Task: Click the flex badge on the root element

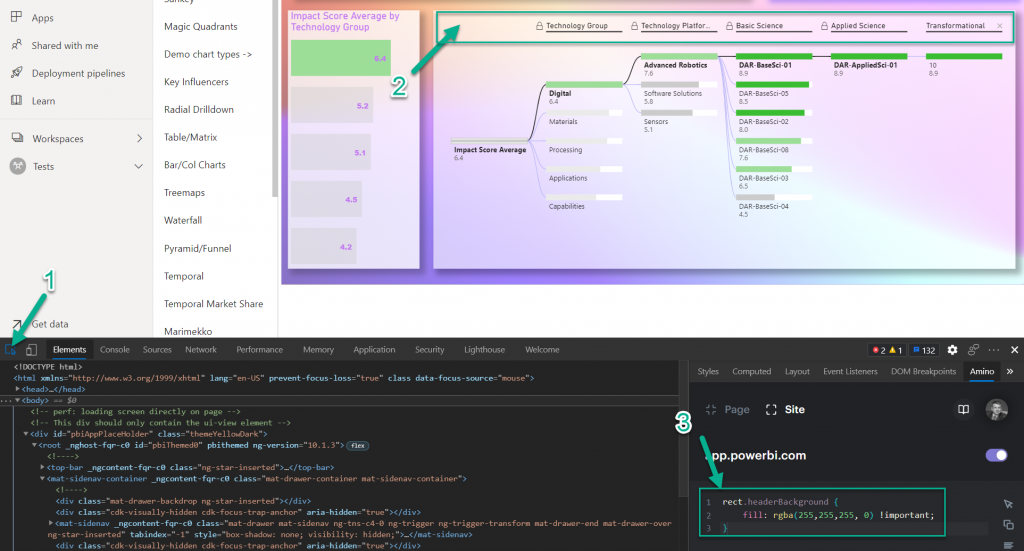Action: tap(358, 446)
